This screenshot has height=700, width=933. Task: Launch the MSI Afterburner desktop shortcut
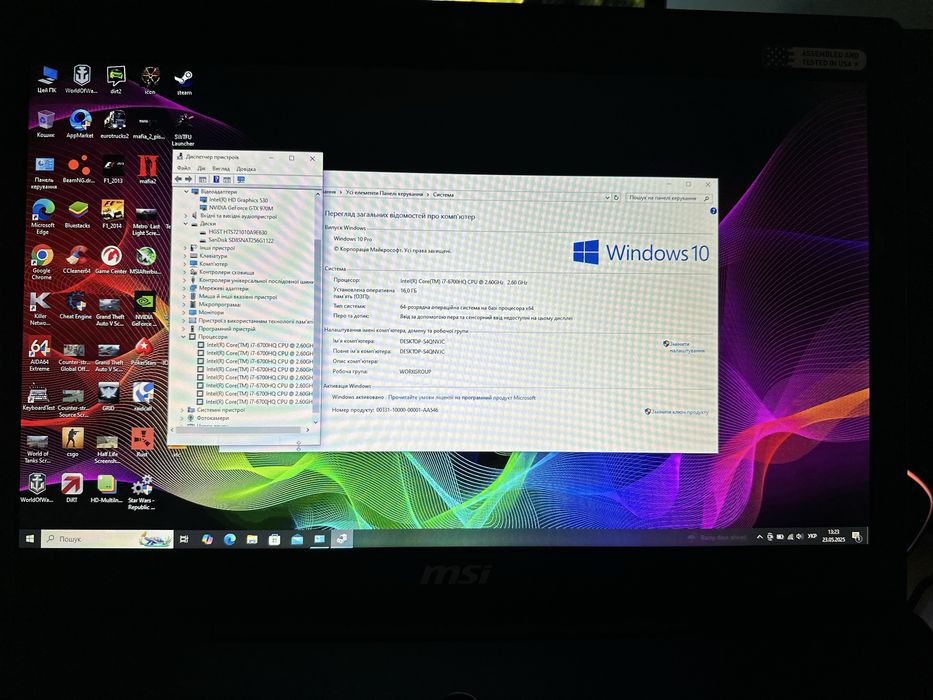coord(146,260)
